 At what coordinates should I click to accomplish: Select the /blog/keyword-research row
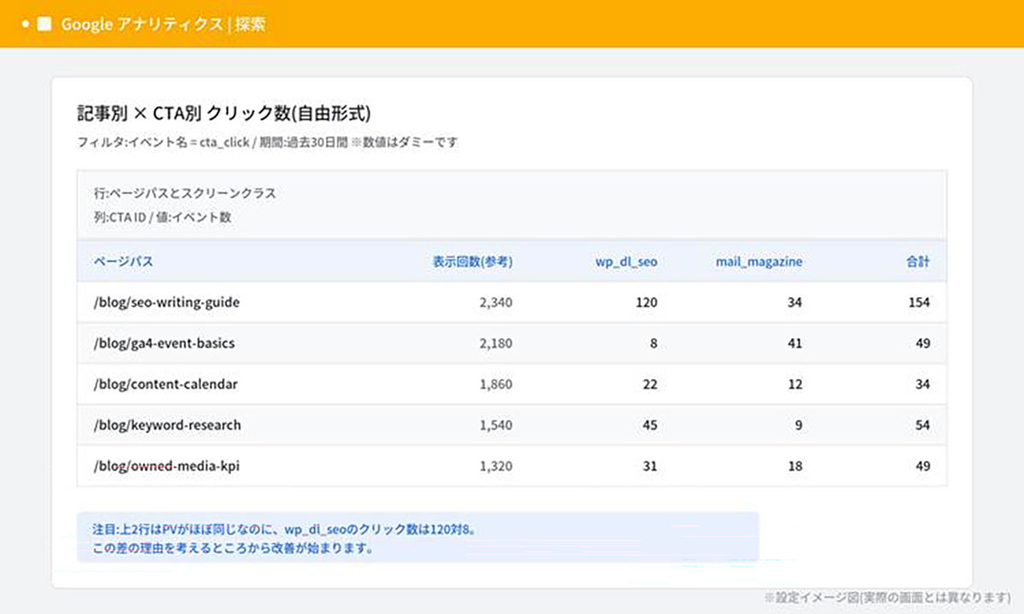pyautogui.click(x=512, y=425)
